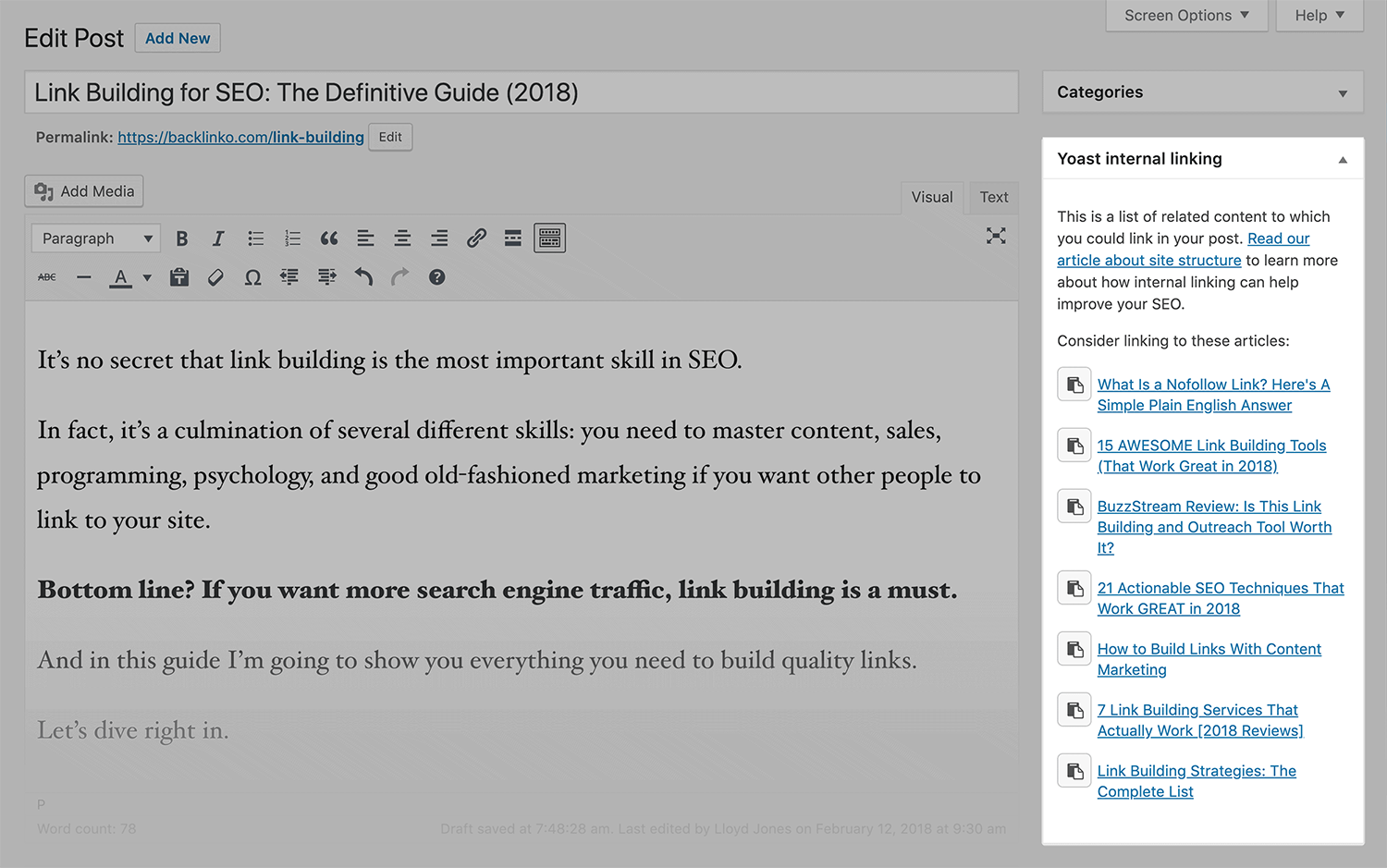Image resolution: width=1387 pixels, height=868 pixels.
Task: Apply italic formatting
Action: pyautogui.click(x=218, y=238)
